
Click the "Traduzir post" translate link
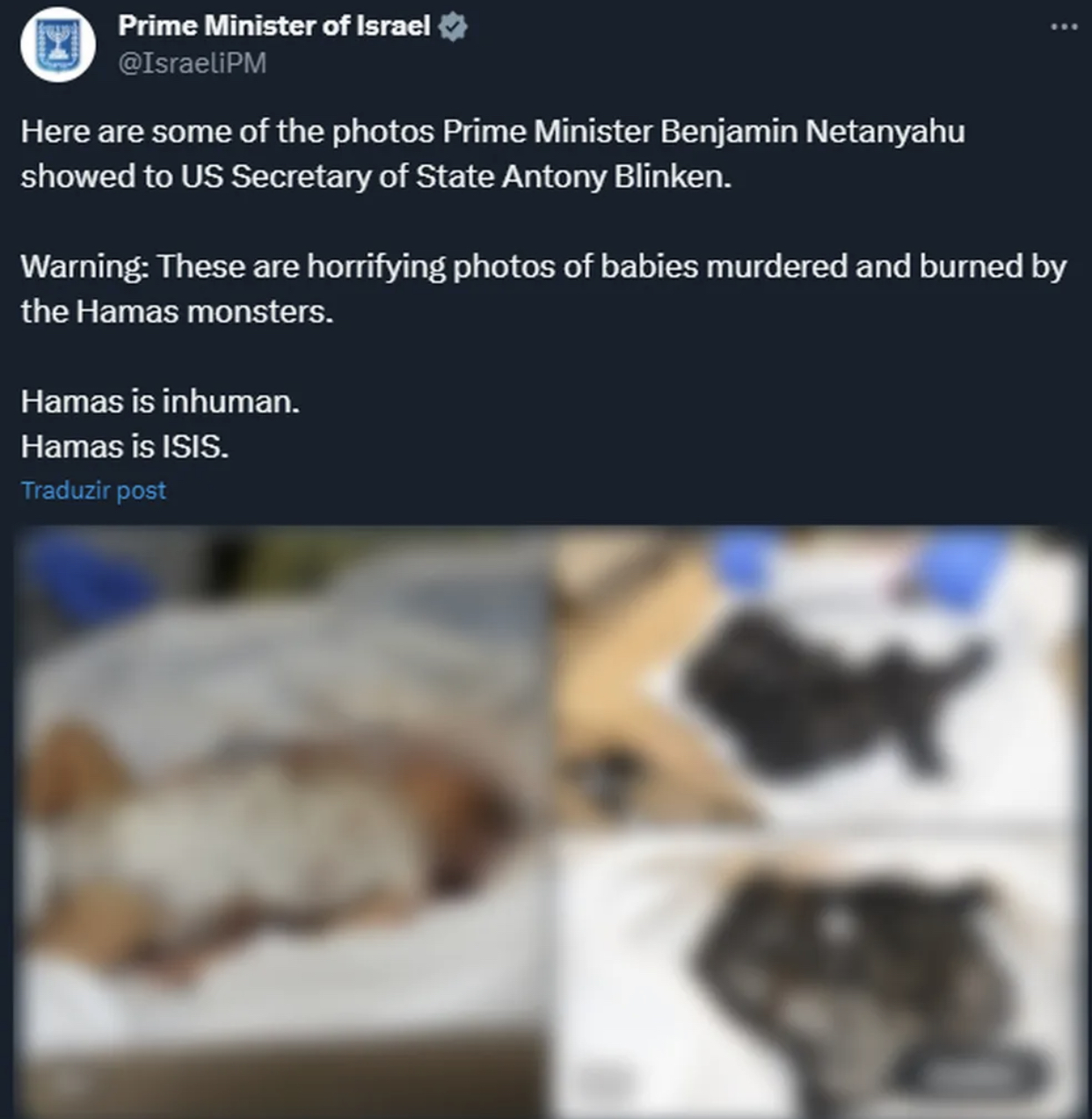click(x=93, y=490)
